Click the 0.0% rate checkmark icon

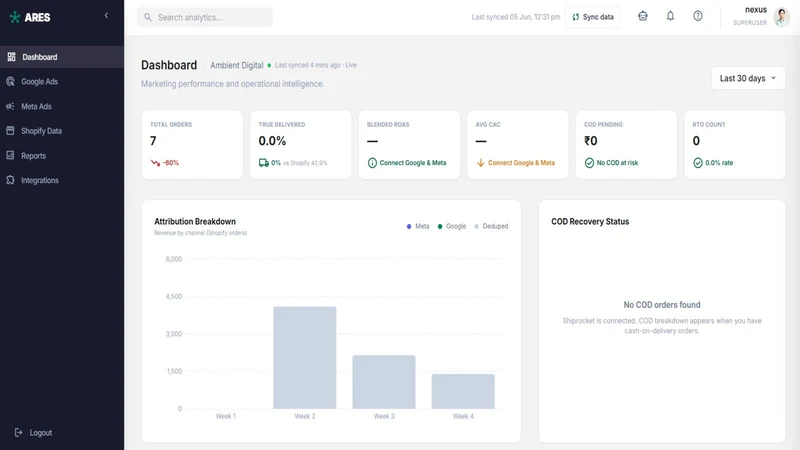[x=698, y=163]
